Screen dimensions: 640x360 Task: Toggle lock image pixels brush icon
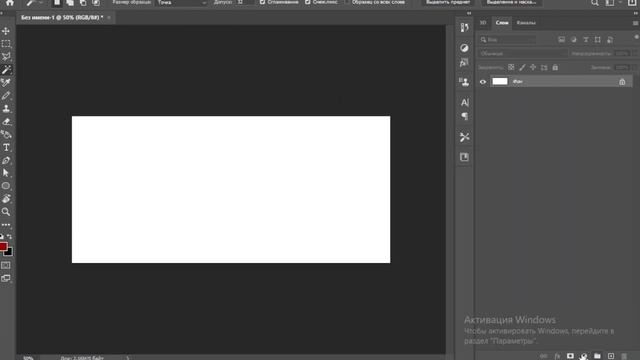[522, 67]
